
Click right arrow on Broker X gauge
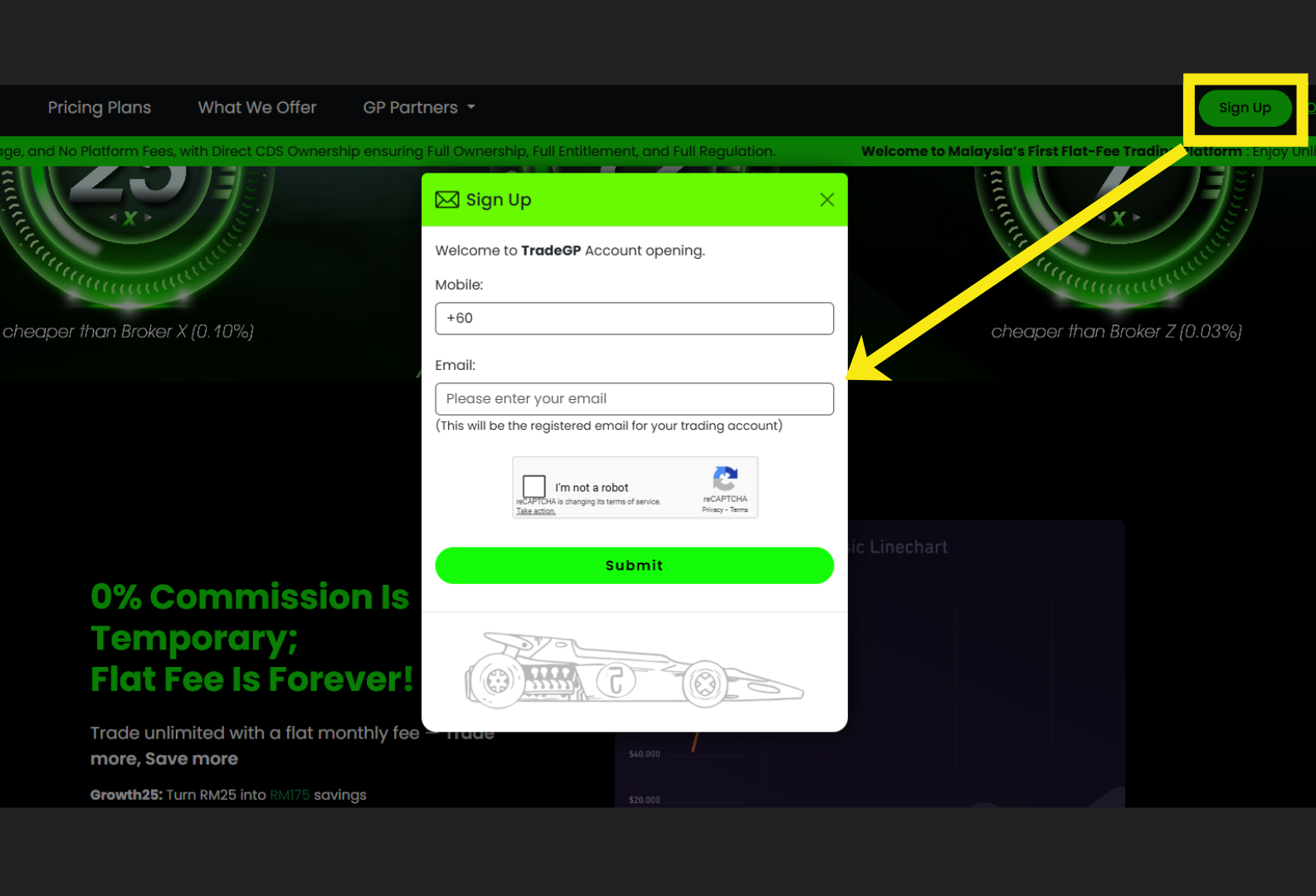149,218
